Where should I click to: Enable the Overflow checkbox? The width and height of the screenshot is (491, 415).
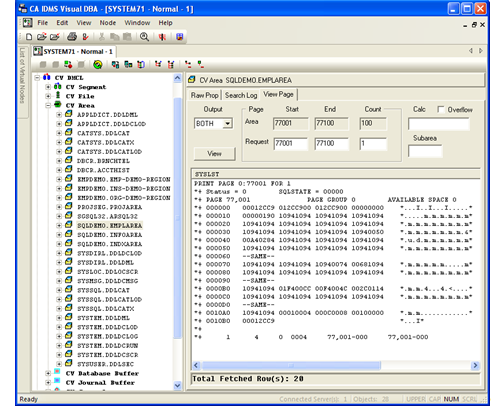[441, 110]
